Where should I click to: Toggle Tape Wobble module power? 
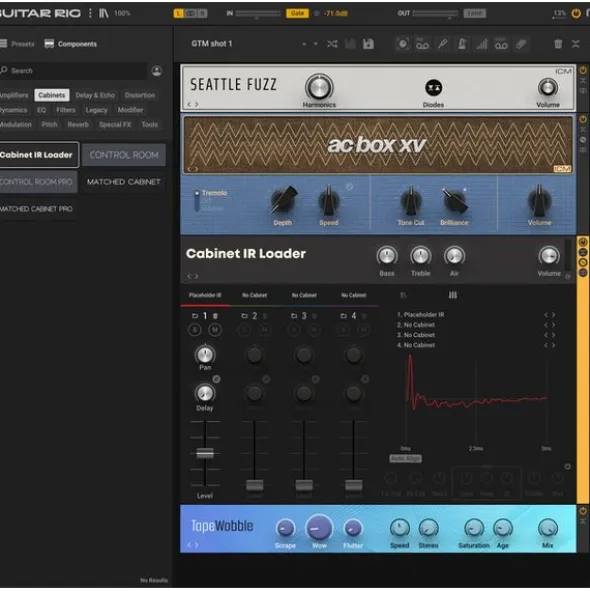583,511
